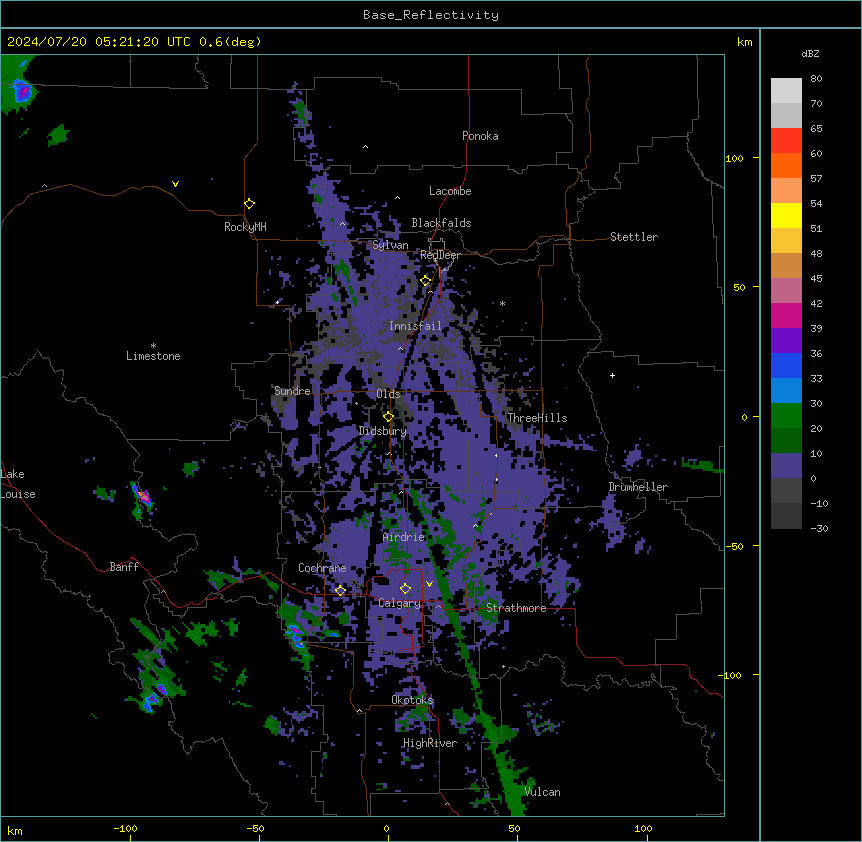Click the Lacombe city label
This screenshot has height=842, width=862.
pyautogui.click(x=450, y=191)
